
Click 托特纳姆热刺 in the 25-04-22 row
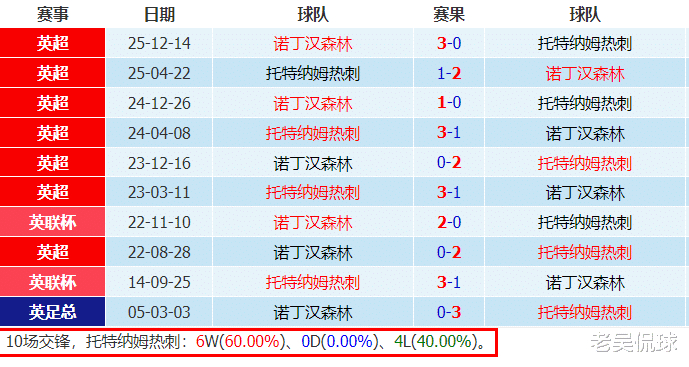pos(313,73)
